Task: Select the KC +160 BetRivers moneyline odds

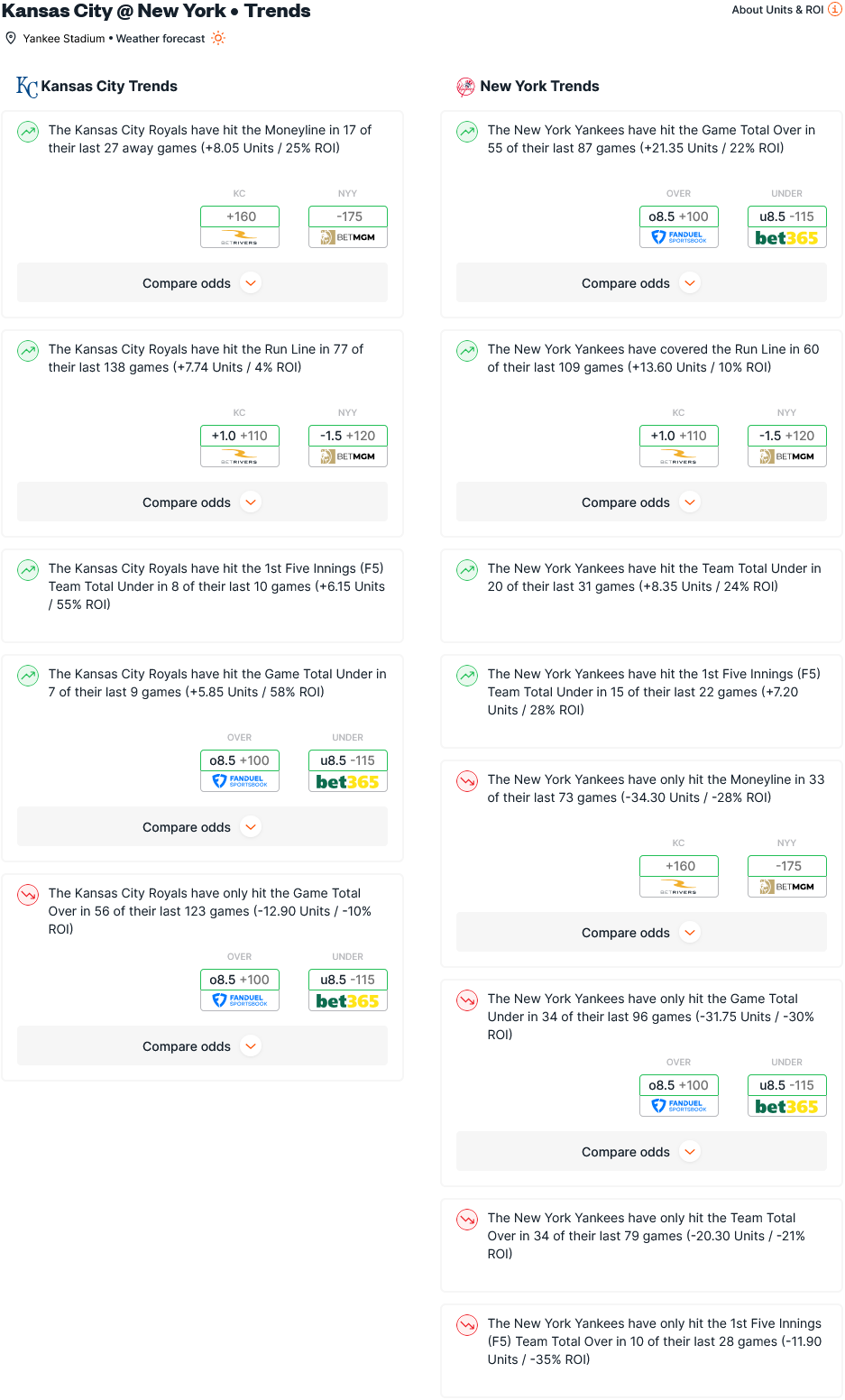Action: (240, 226)
